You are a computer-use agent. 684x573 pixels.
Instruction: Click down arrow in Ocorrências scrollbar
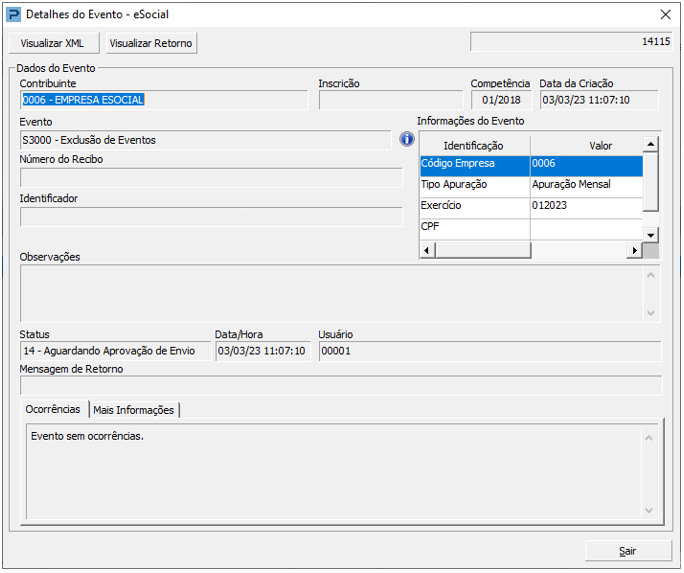tap(649, 511)
